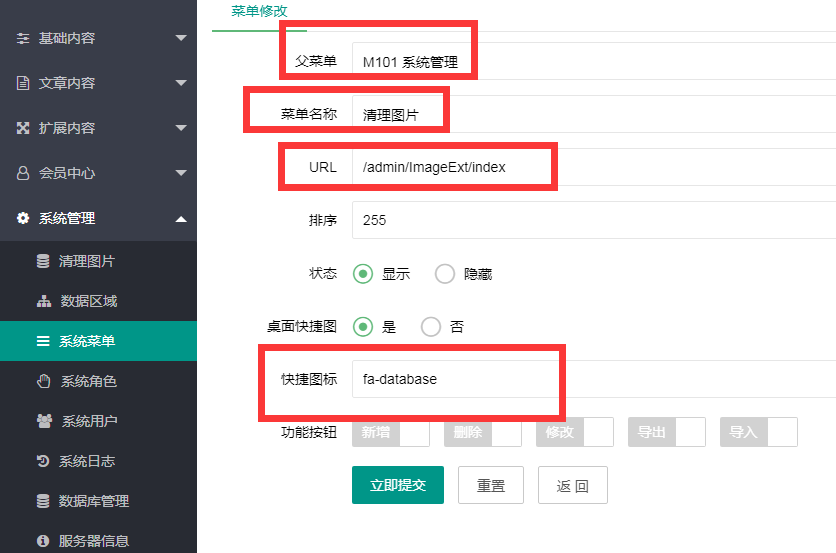Switch to the 菜单修改 tab

(x=259, y=11)
